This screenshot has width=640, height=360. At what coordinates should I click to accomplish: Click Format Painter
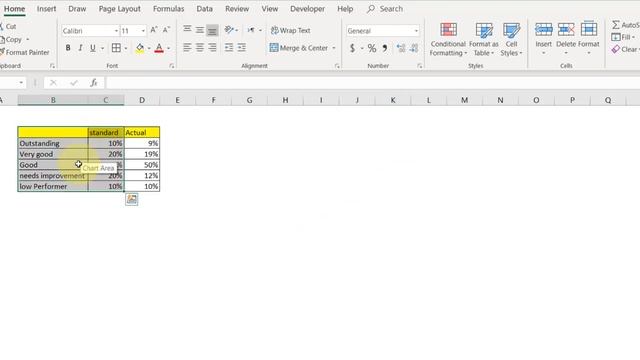pyautogui.click(x=25, y=52)
